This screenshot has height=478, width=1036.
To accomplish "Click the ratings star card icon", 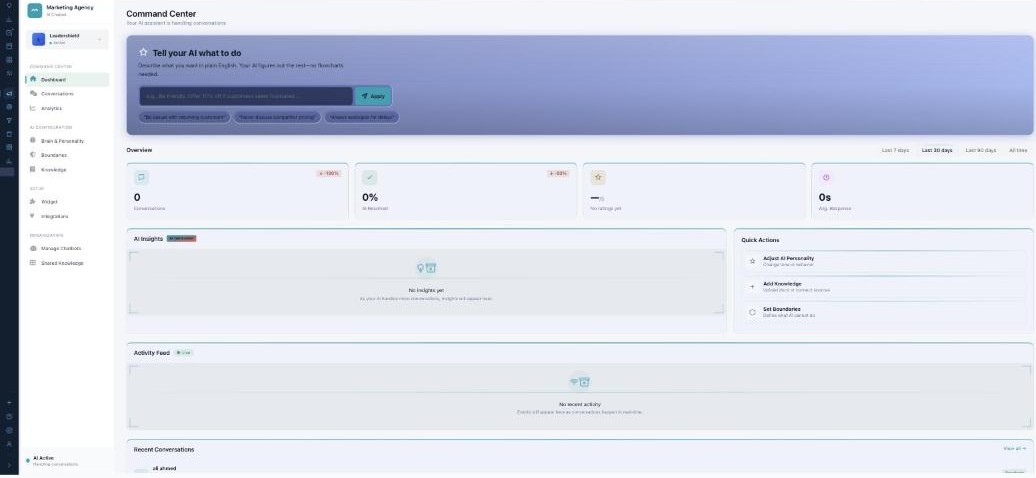I will point(598,177).
